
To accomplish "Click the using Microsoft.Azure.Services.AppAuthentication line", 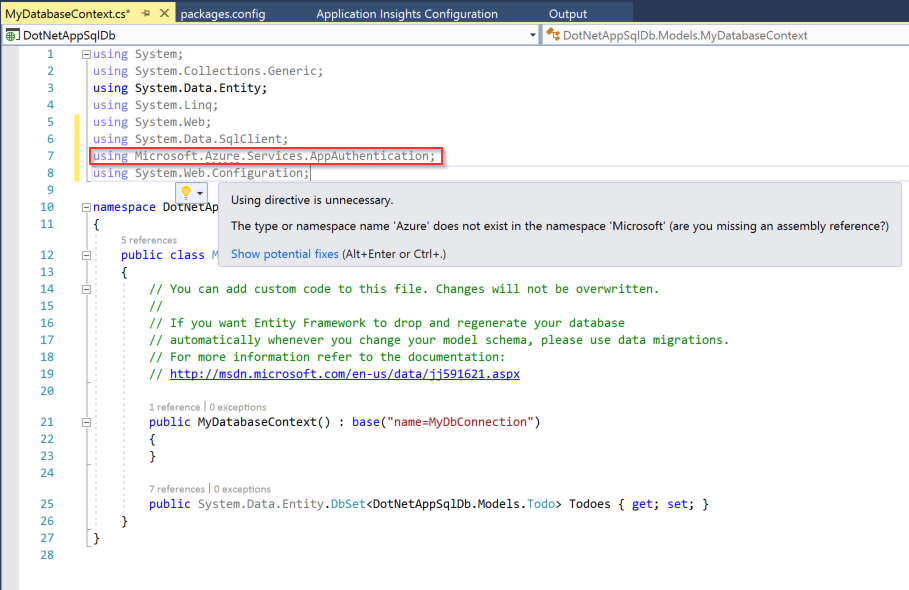I will pyautogui.click(x=264, y=156).
